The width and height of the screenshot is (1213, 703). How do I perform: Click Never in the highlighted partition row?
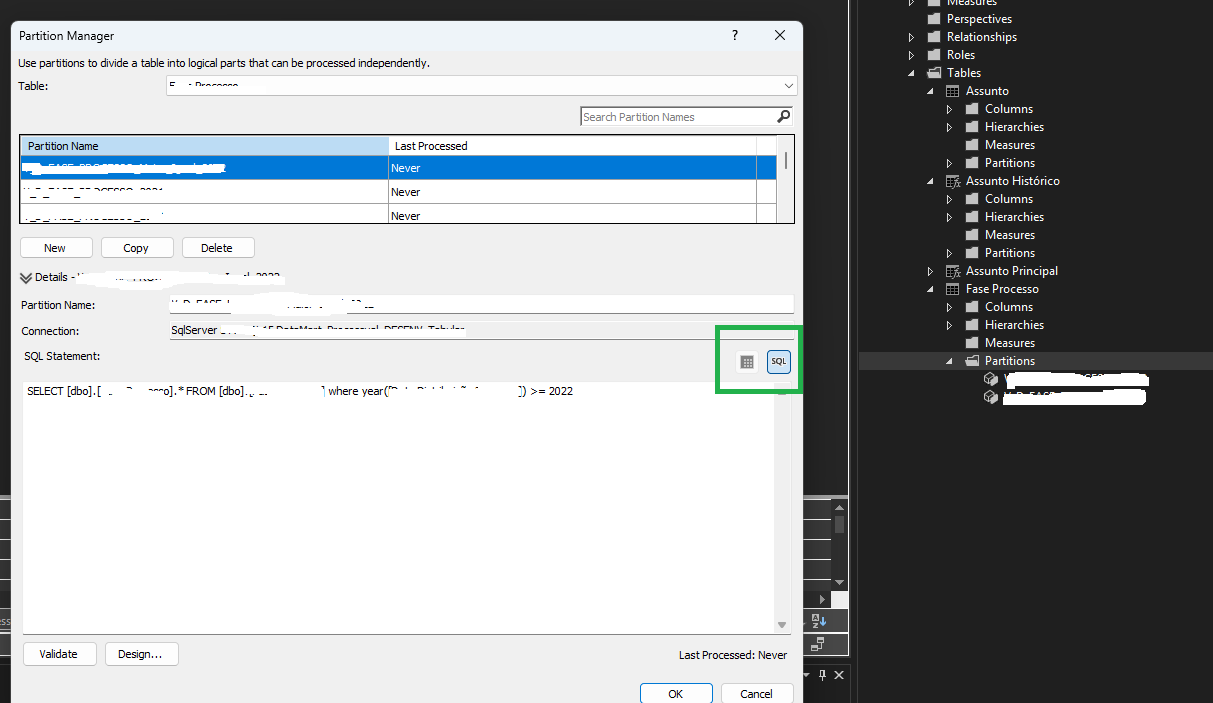406,168
